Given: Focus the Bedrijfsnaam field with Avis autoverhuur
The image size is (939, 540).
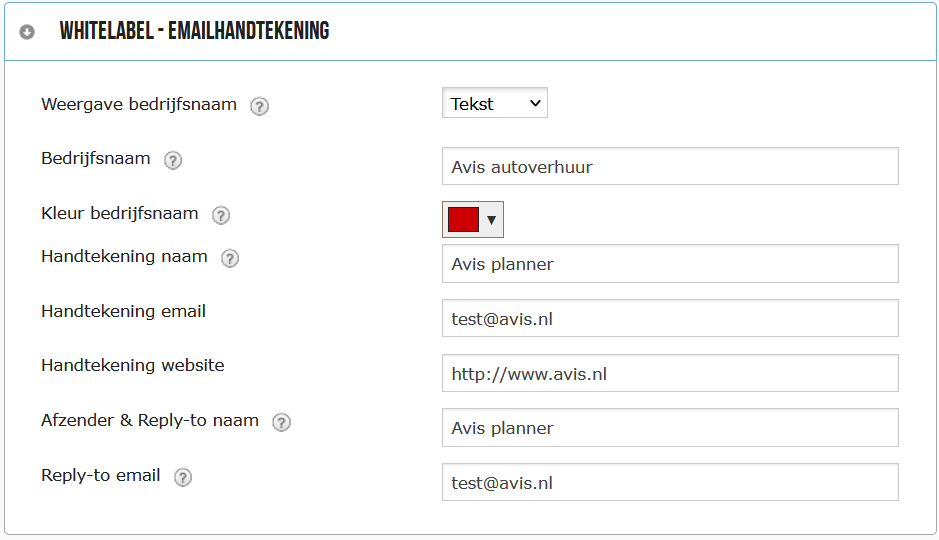Looking at the screenshot, I should pyautogui.click(x=670, y=166).
